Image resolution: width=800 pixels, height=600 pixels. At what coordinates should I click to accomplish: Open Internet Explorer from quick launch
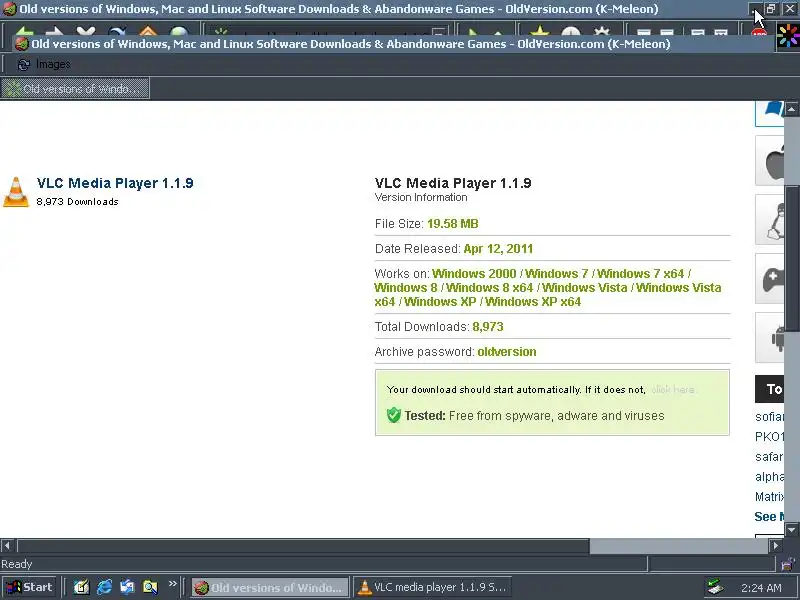tap(105, 587)
